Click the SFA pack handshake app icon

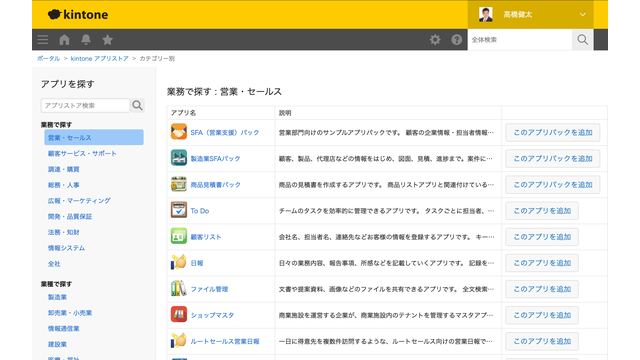pyautogui.click(x=179, y=132)
